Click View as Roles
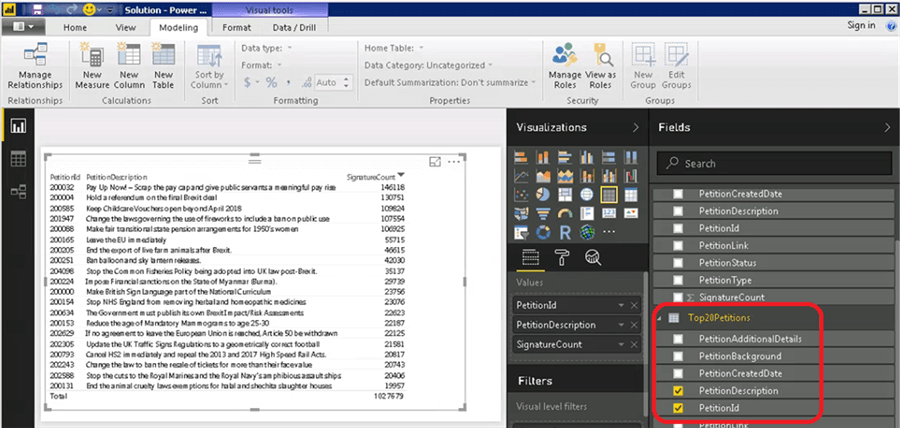This screenshot has width=900, height=428. coord(600,66)
